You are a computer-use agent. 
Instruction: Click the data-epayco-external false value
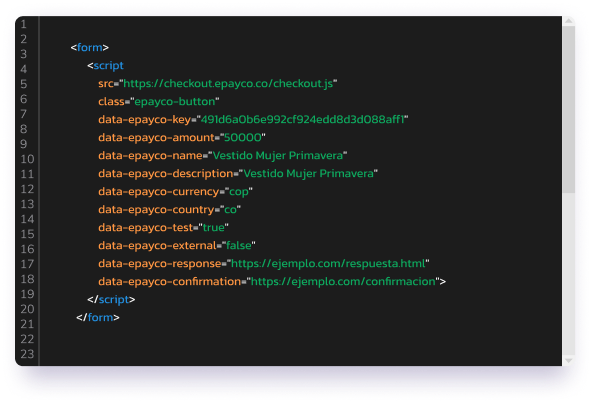tap(239, 246)
